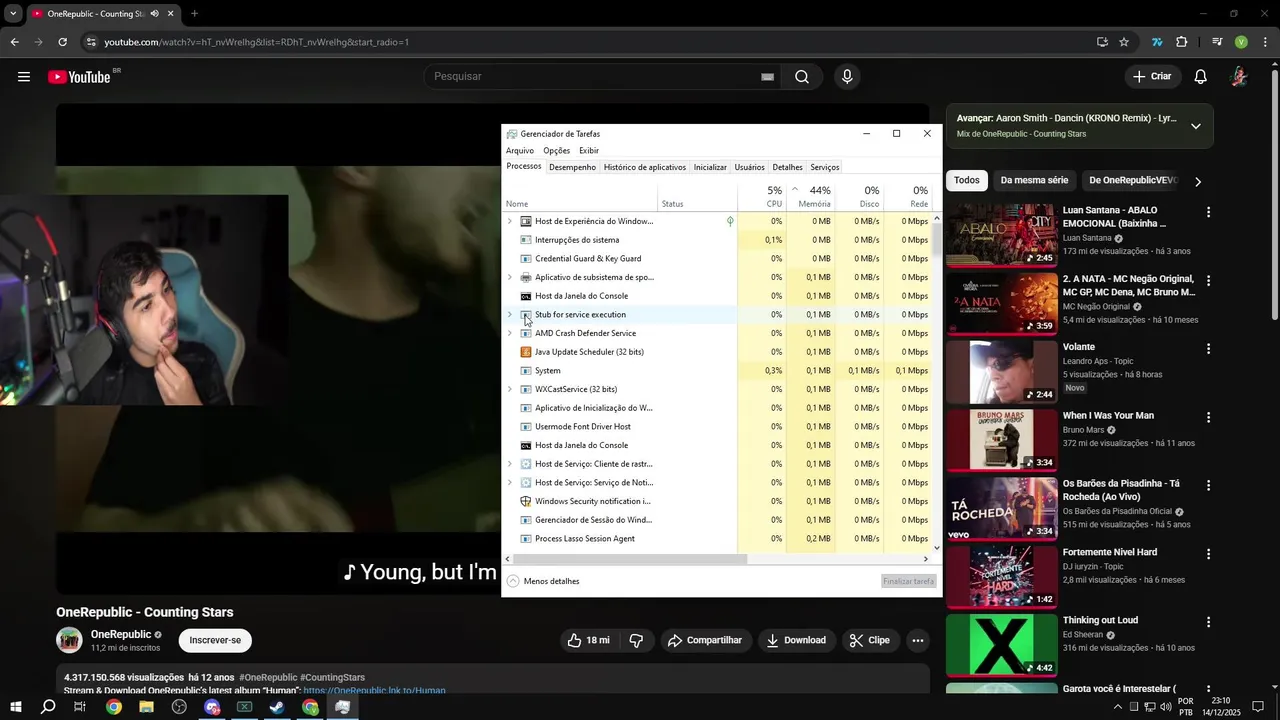Start voice search with microphone icon
The width and height of the screenshot is (1280, 720).
tap(847, 77)
